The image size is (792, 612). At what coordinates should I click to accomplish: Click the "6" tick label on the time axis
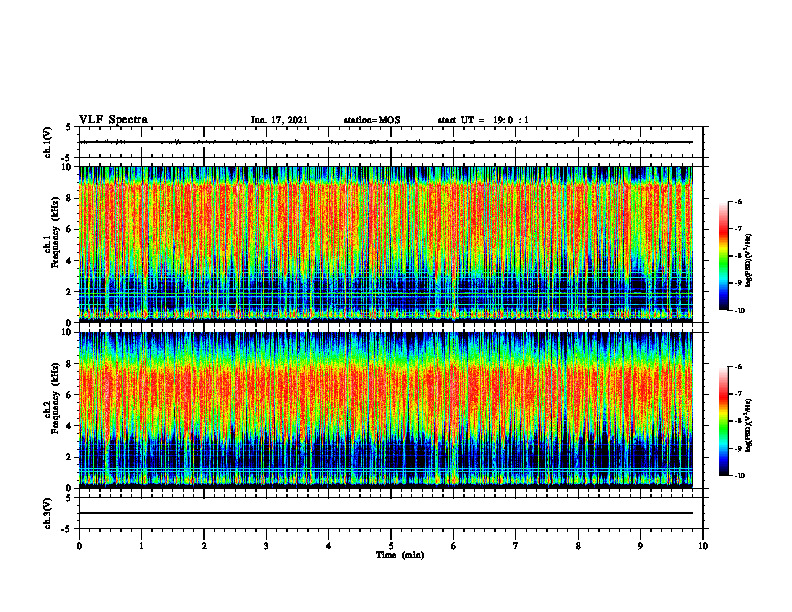pyautogui.click(x=454, y=546)
